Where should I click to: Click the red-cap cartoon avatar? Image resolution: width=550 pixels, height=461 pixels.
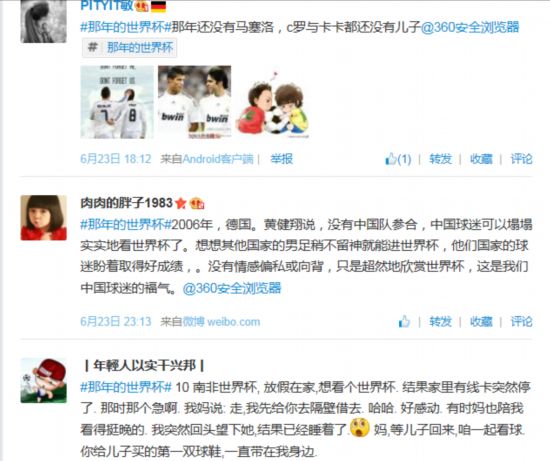43,381
